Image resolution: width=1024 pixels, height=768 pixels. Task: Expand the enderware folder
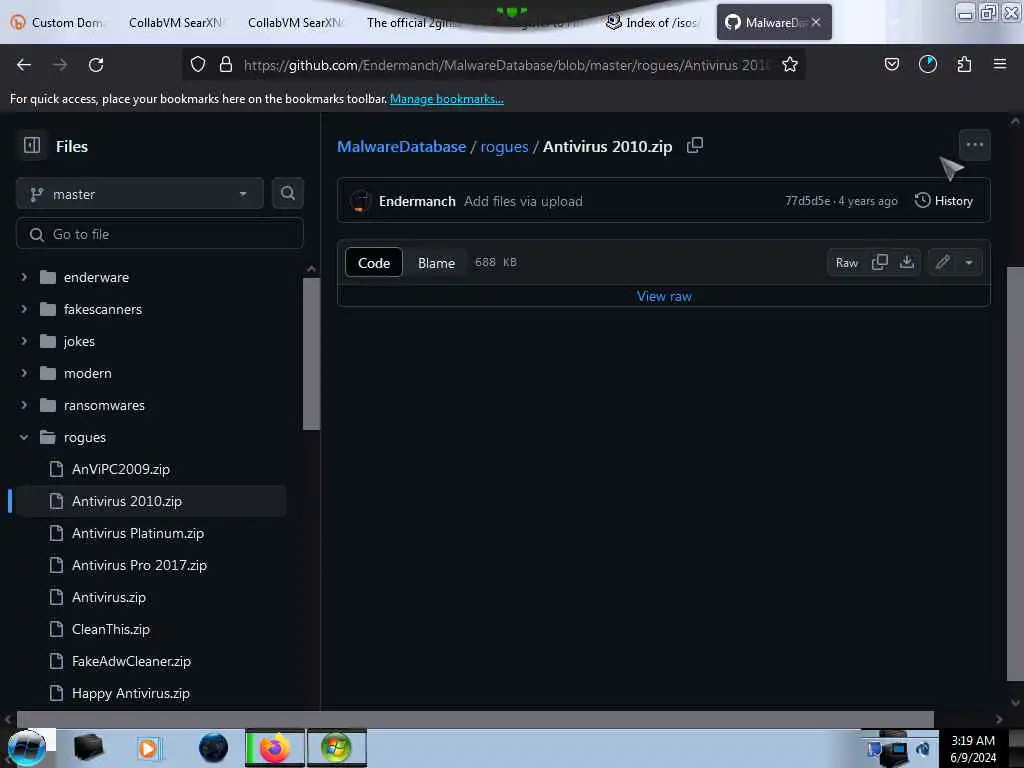pyautogui.click(x=24, y=277)
